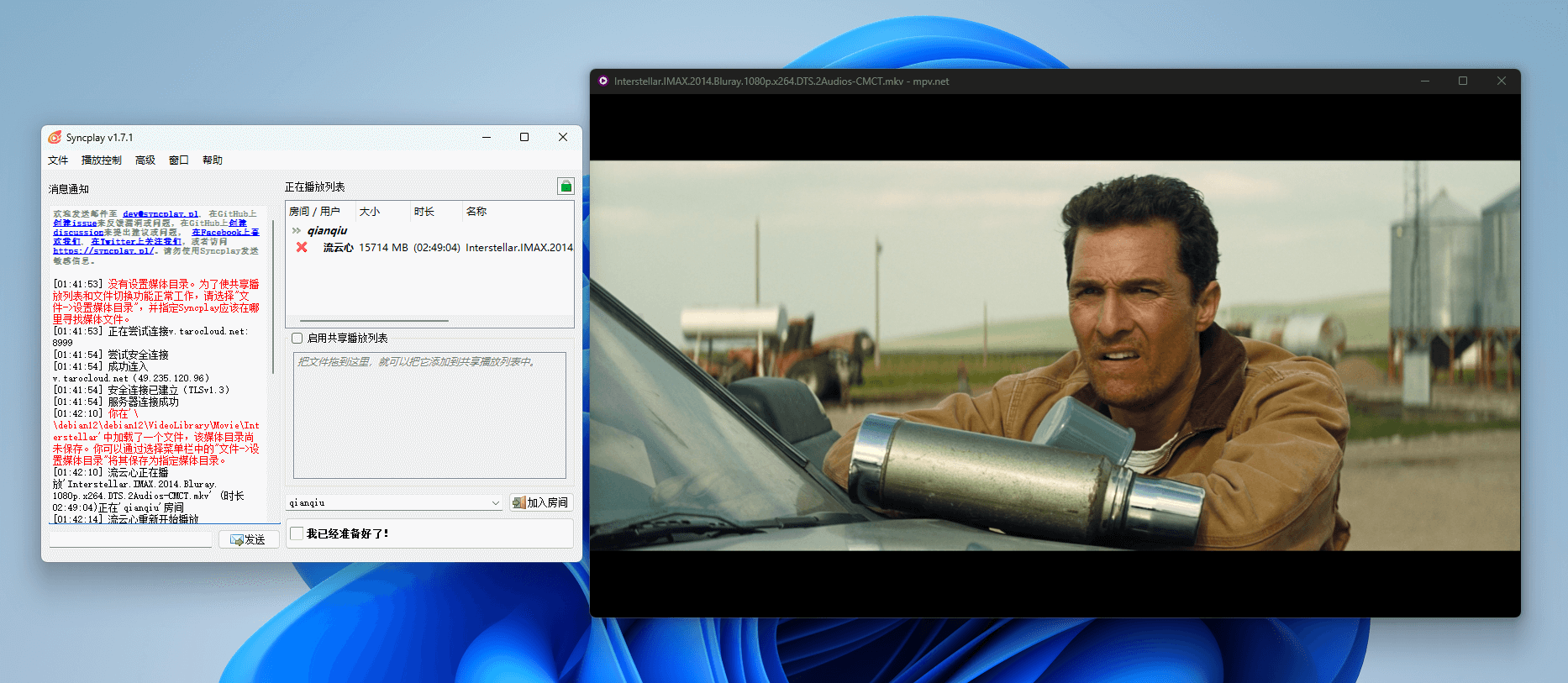Maximize the mpv.net window

tap(1463, 81)
